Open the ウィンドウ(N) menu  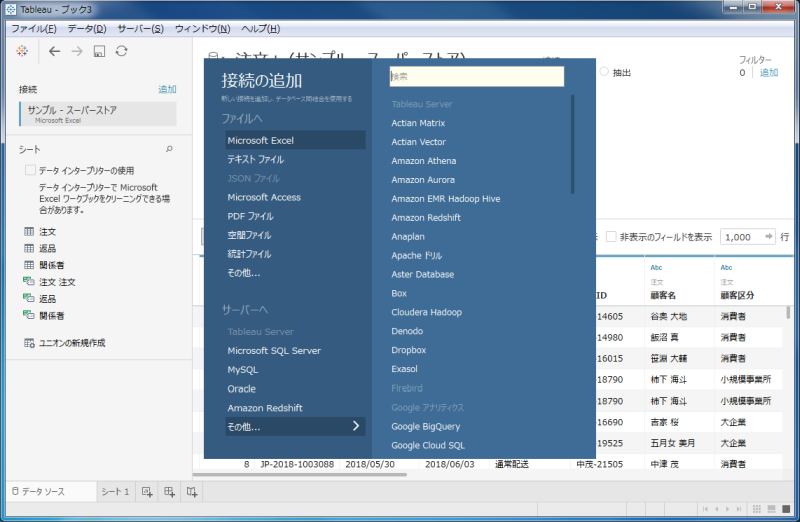(x=203, y=29)
